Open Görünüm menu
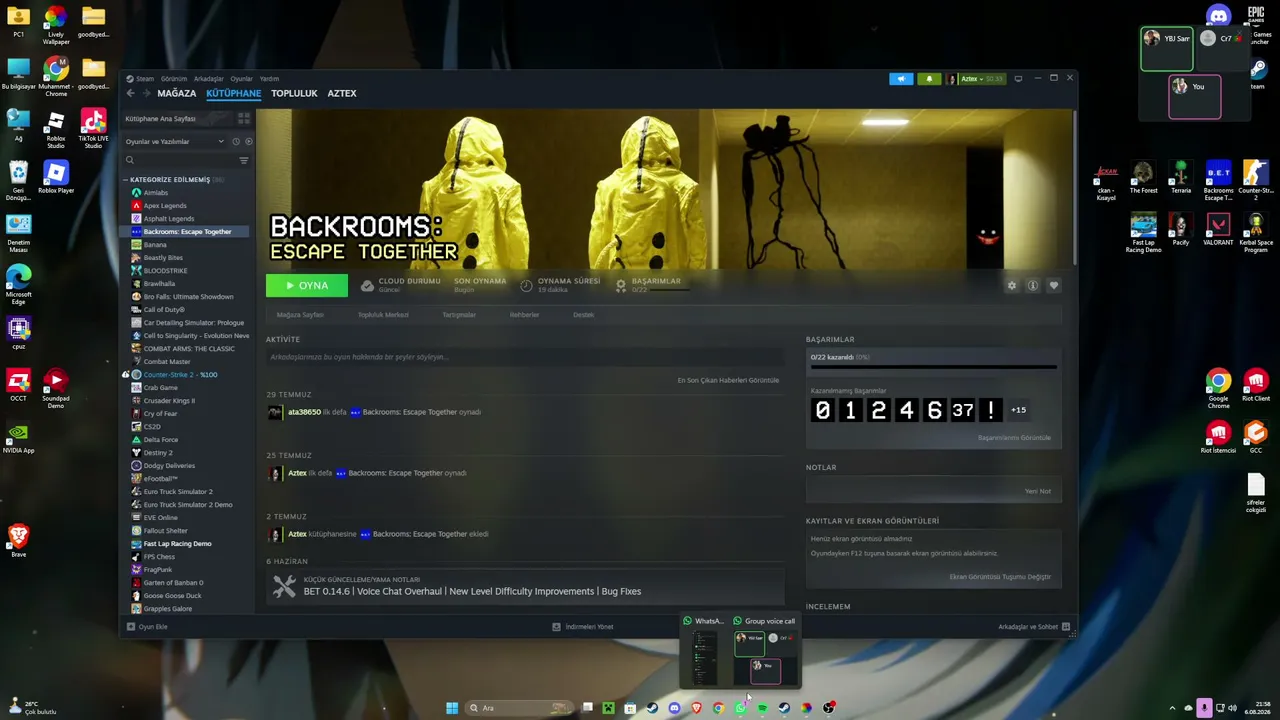Image resolution: width=1280 pixels, height=720 pixels. [x=174, y=79]
